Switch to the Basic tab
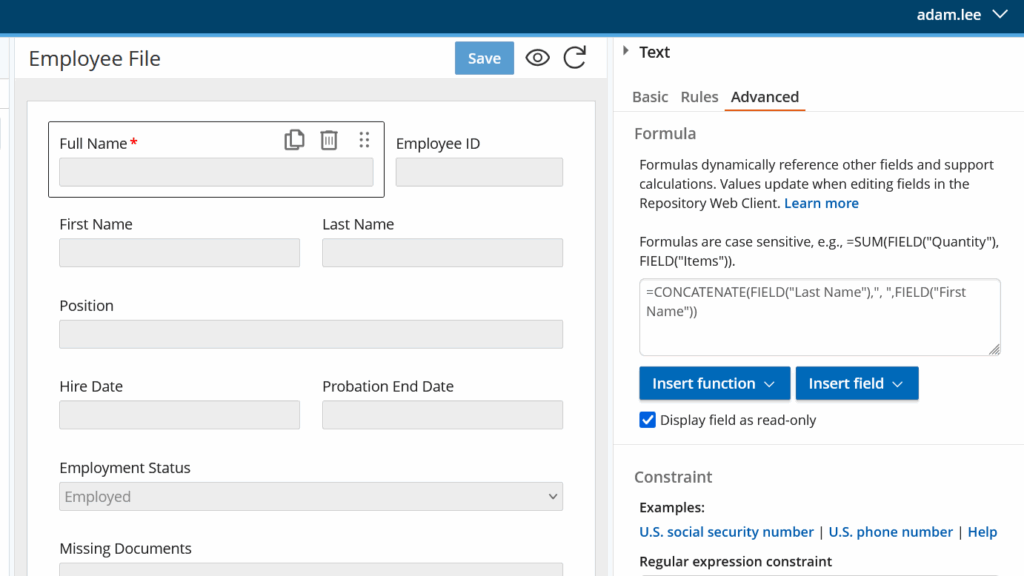 click(x=650, y=97)
